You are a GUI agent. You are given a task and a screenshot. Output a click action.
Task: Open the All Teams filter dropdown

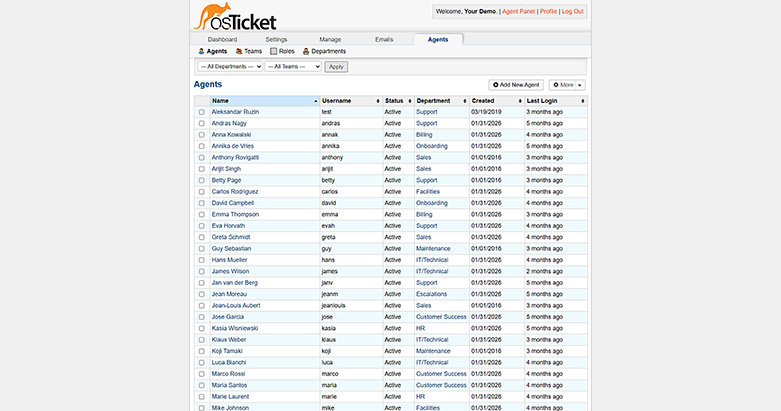click(293, 66)
